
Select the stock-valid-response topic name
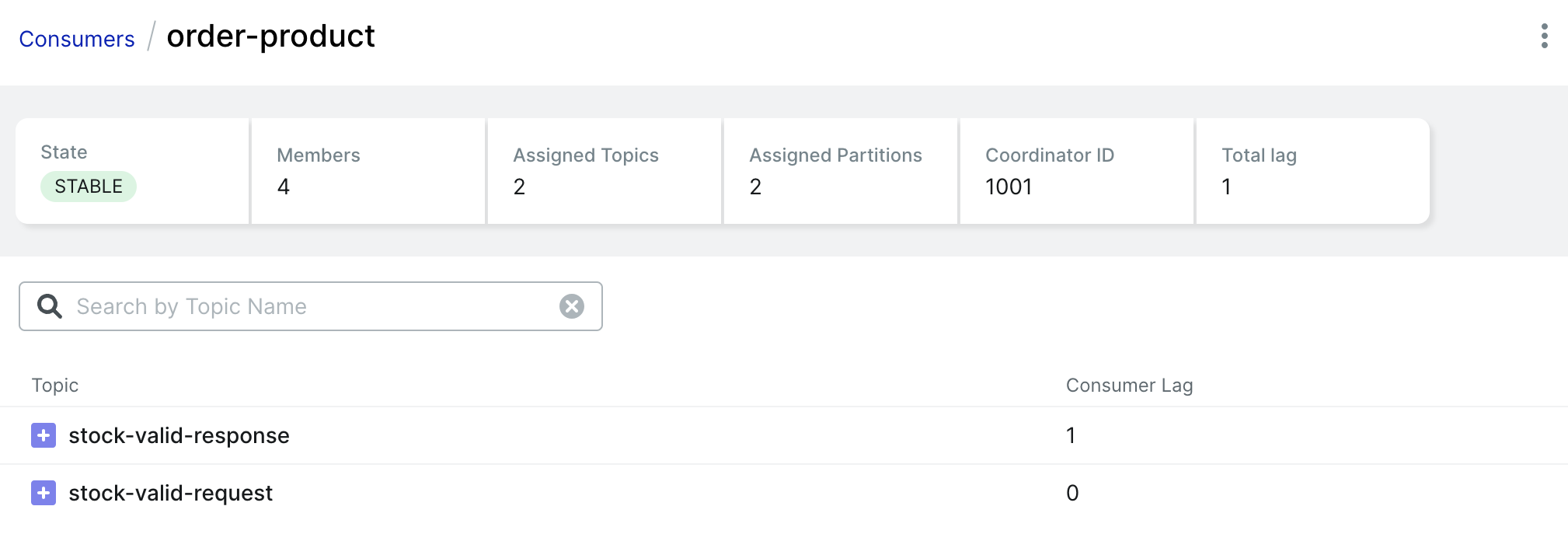click(179, 435)
